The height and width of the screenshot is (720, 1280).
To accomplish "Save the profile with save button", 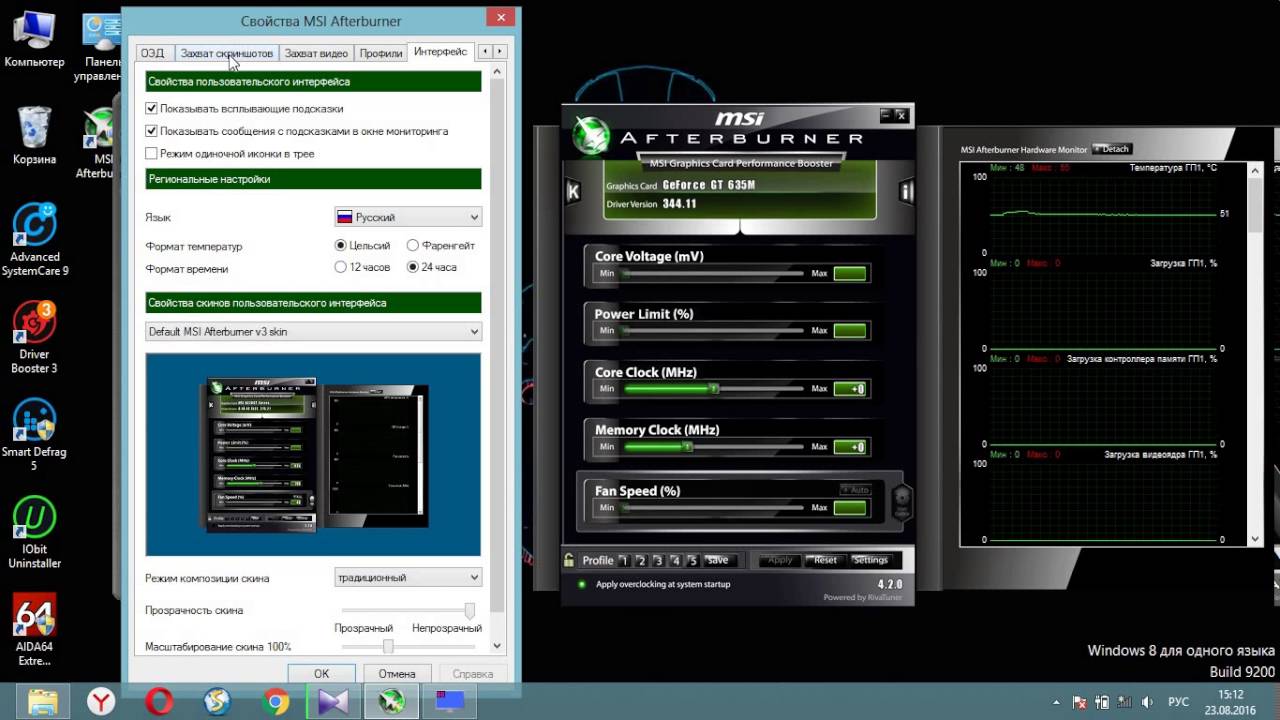I will point(717,560).
